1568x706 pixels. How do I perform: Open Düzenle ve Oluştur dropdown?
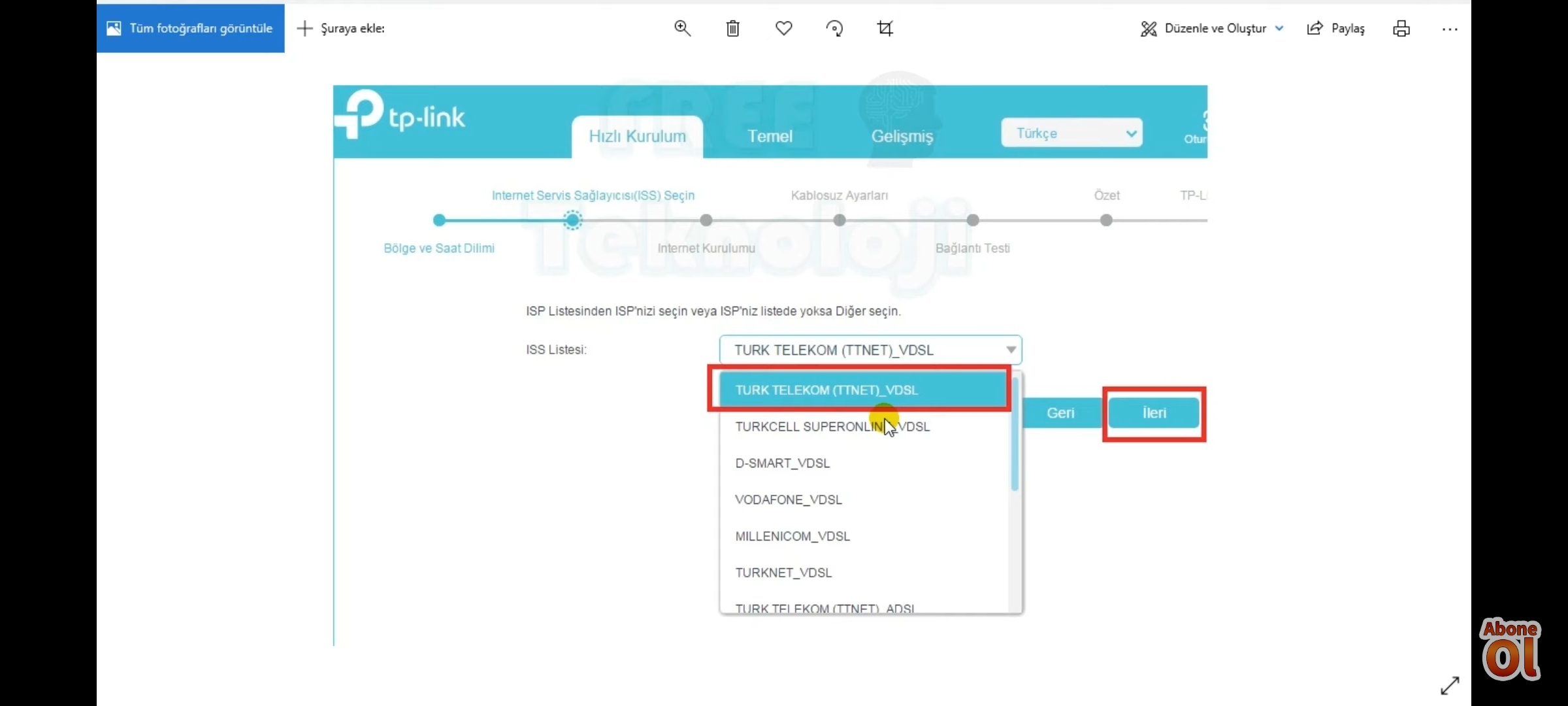1212,28
